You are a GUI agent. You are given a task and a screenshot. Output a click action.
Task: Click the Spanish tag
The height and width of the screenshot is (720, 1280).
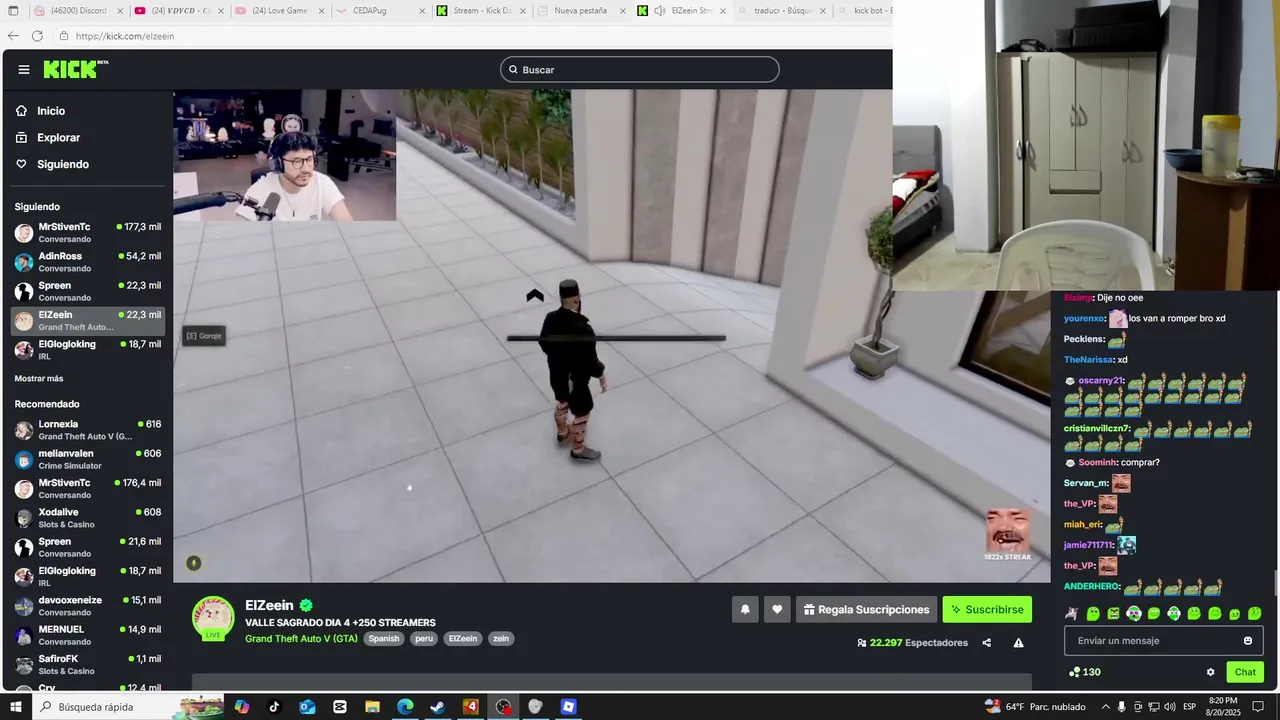click(384, 638)
